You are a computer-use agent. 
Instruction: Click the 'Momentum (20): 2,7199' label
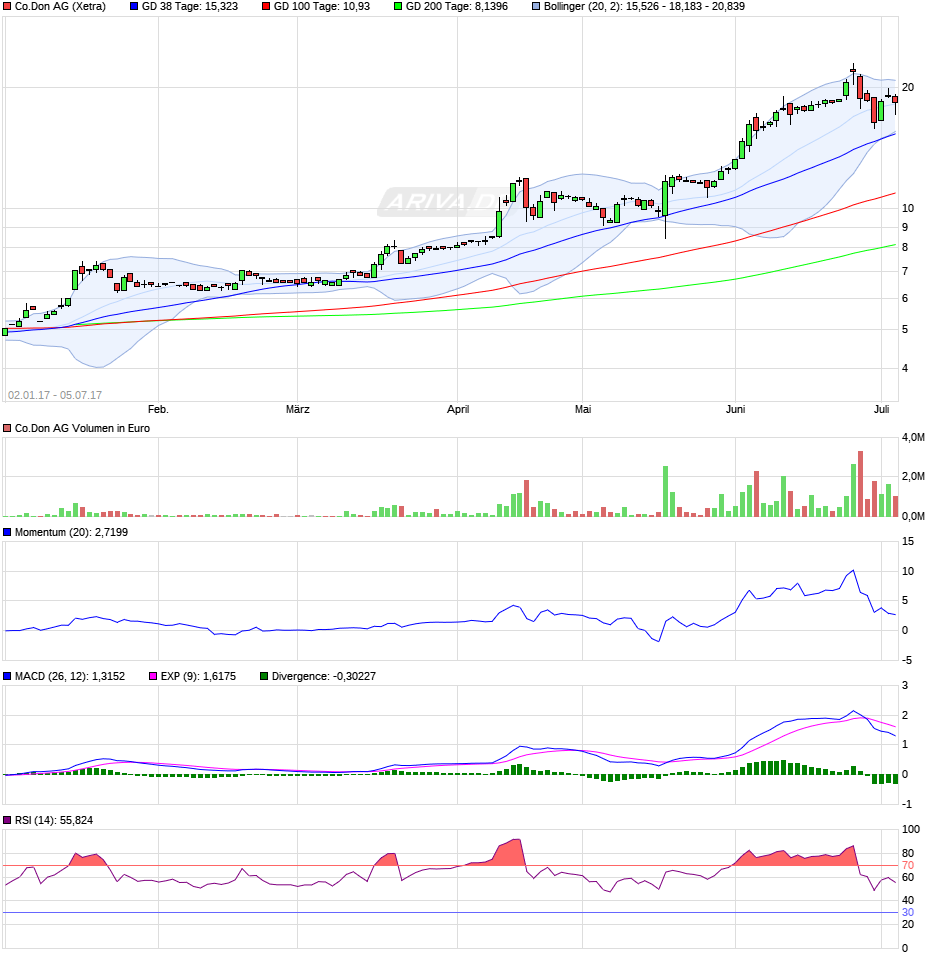(x=71, y=533)
